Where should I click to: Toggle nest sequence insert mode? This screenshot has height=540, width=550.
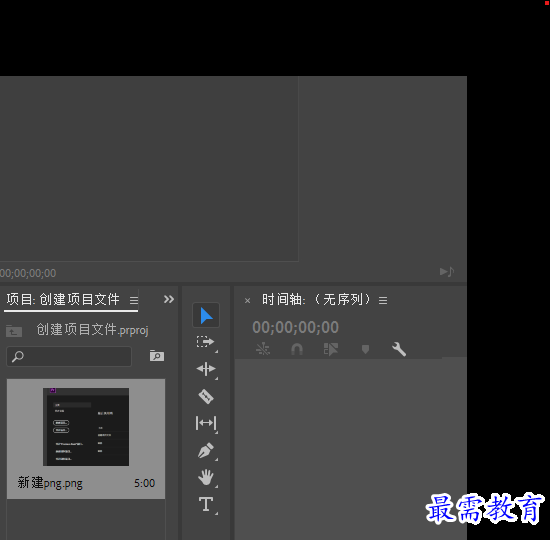263,349
